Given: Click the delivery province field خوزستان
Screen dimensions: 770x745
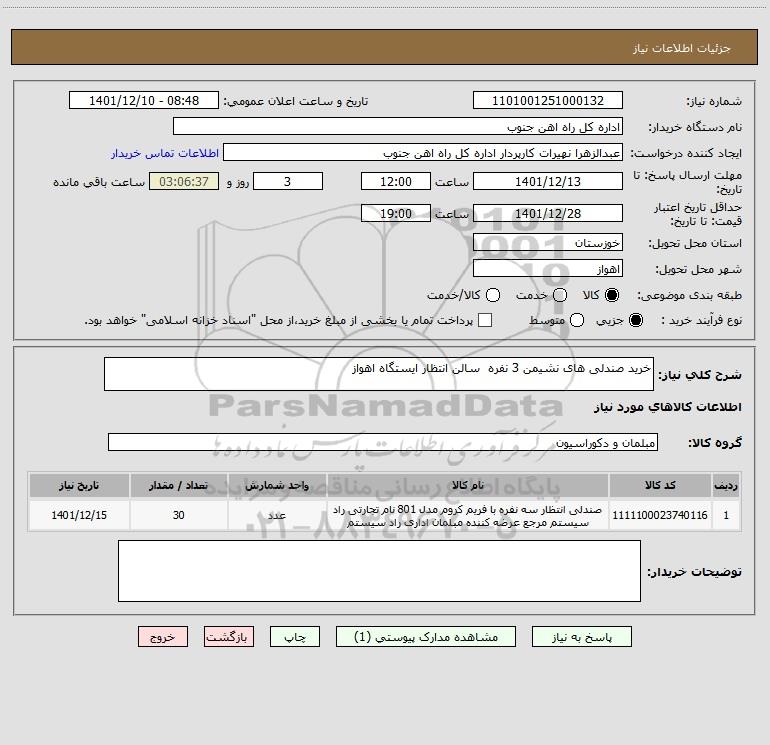Looking at the screenshot, I should [548, 243].
